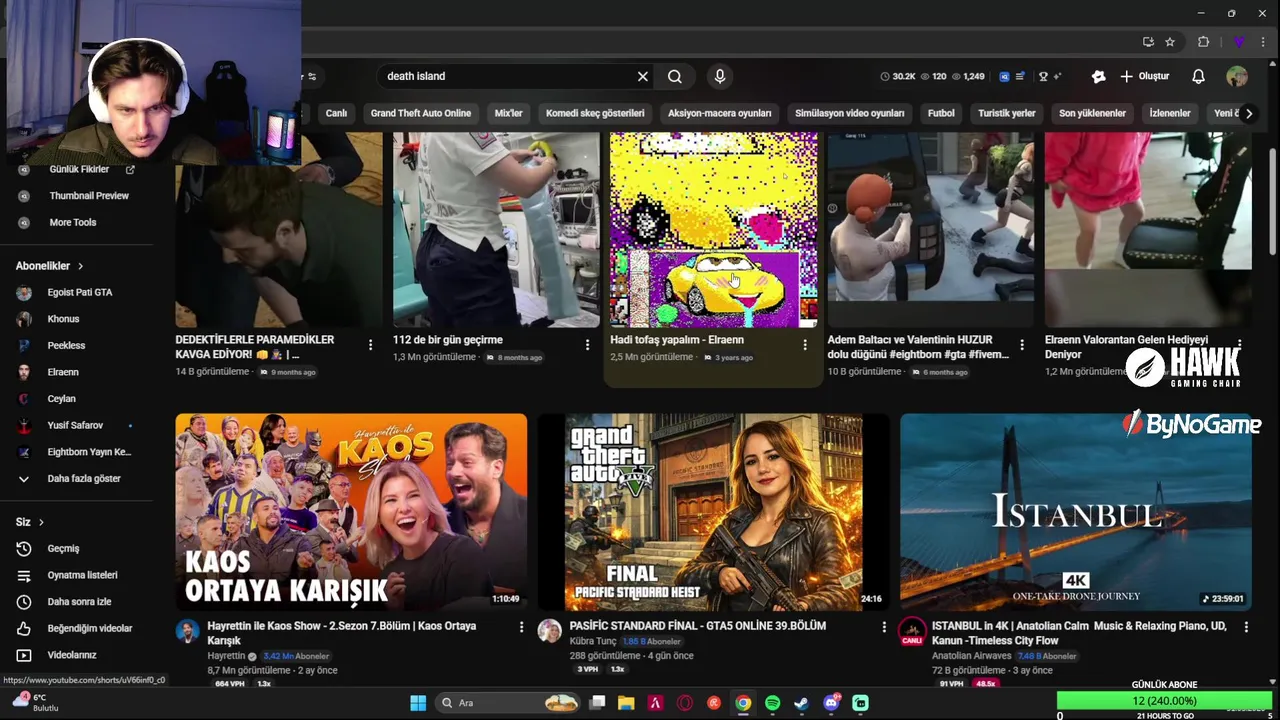This screenshot has height=720, width=1280.
Task: Select the Aksiyon-macera oyunları chip
Action: tap(719, 113)
